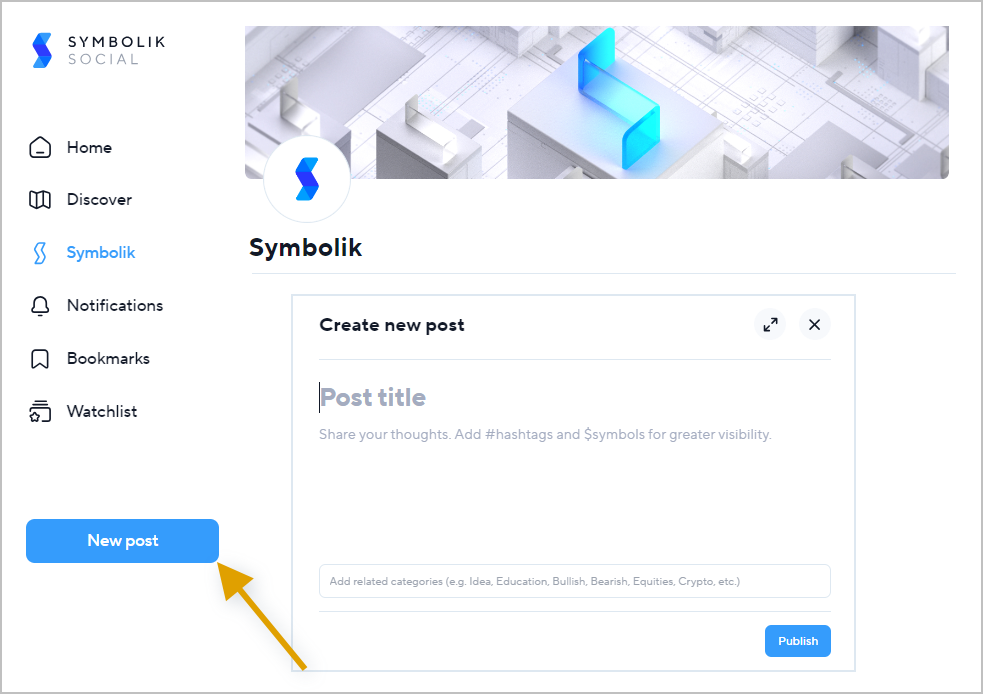Select the Notifications menu label
The height and width of the screenshot is (694, 983).
tap(115, 305)
